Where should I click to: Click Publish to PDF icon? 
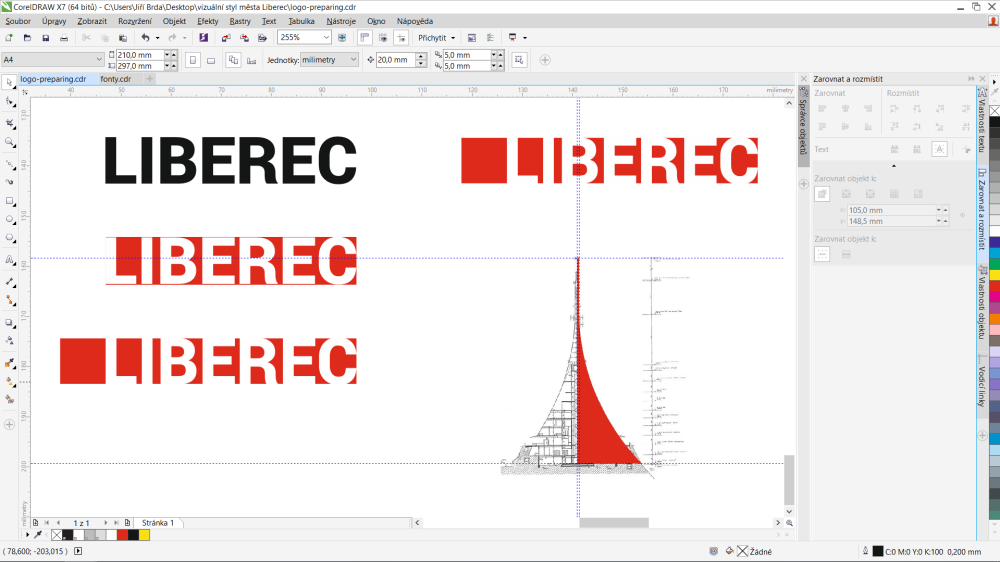tap(262, 38)
